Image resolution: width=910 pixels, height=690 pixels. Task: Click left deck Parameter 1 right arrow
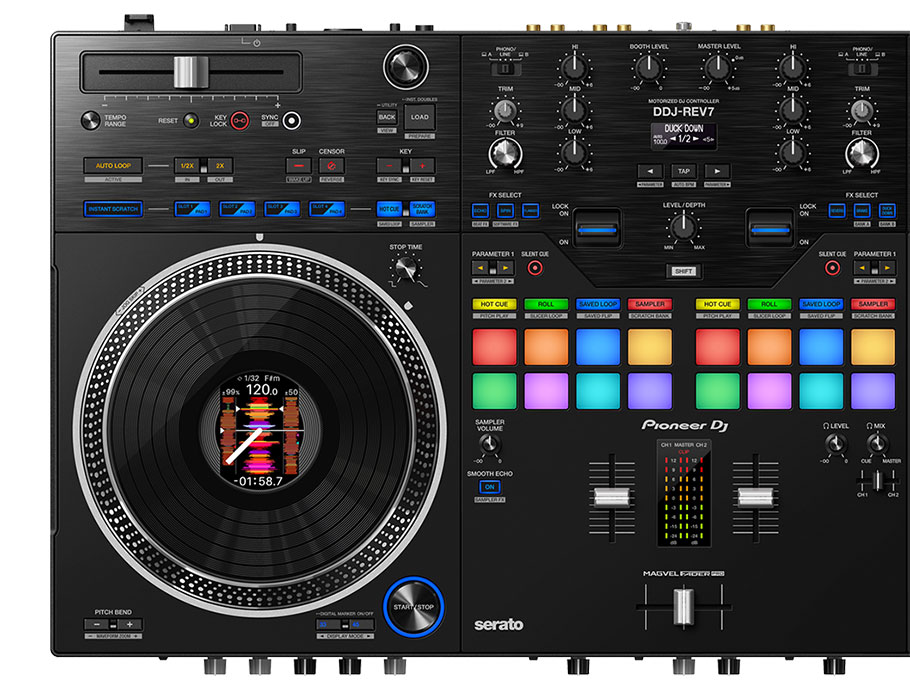[505, 268]
